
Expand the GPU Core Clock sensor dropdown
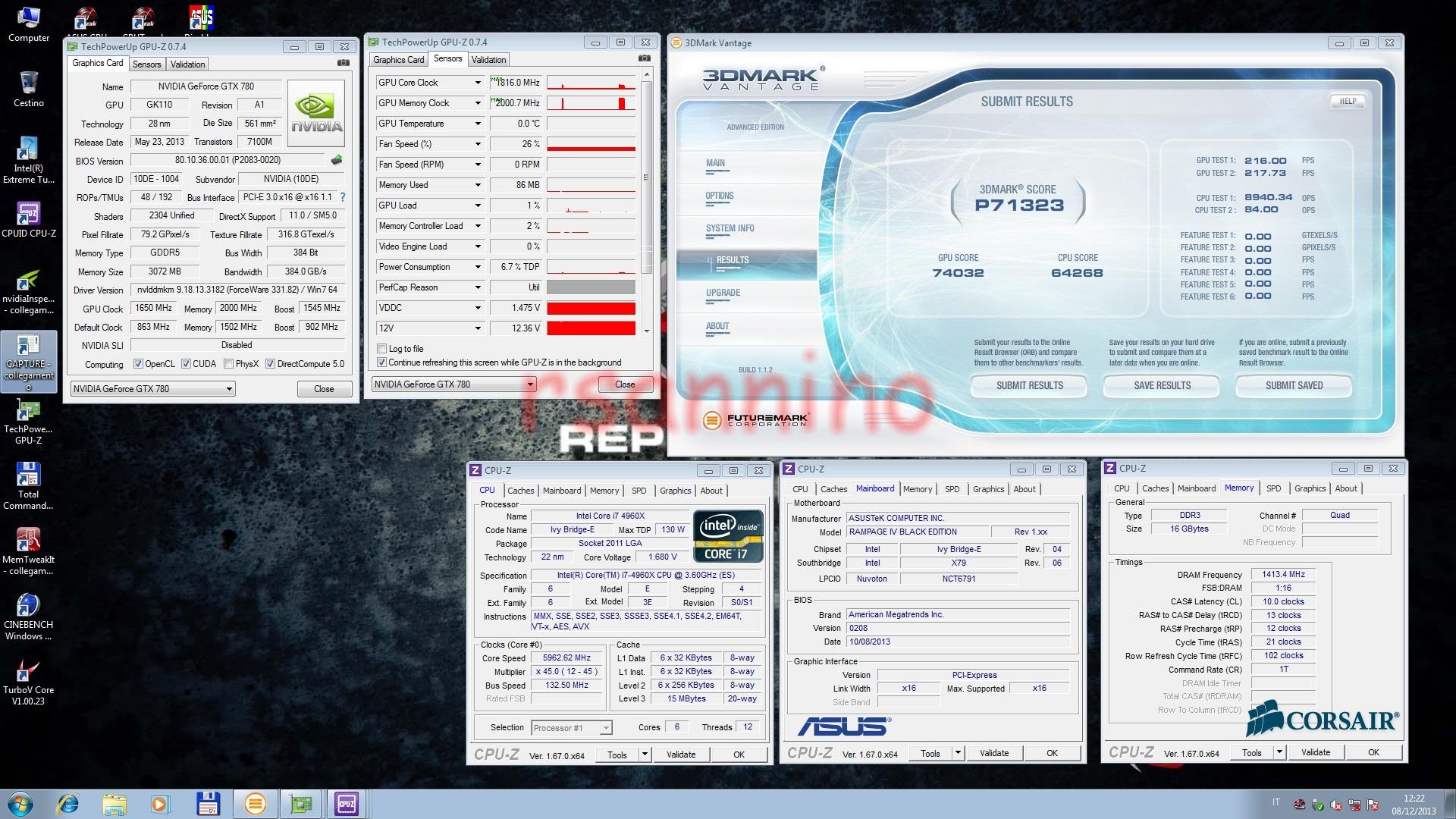pyautogui.click(x=478, y=83)
